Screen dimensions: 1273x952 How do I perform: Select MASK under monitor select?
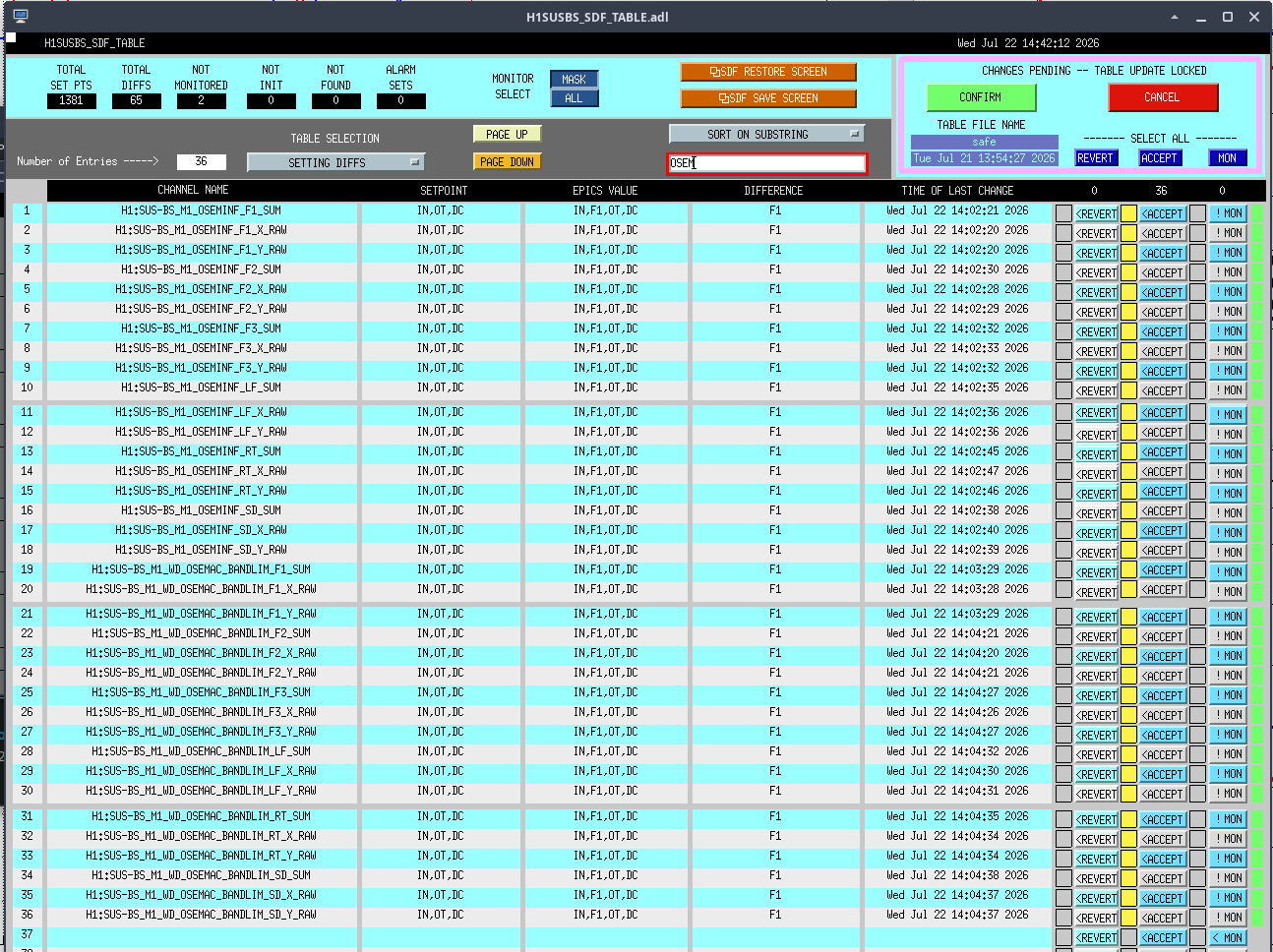(575, 80)
